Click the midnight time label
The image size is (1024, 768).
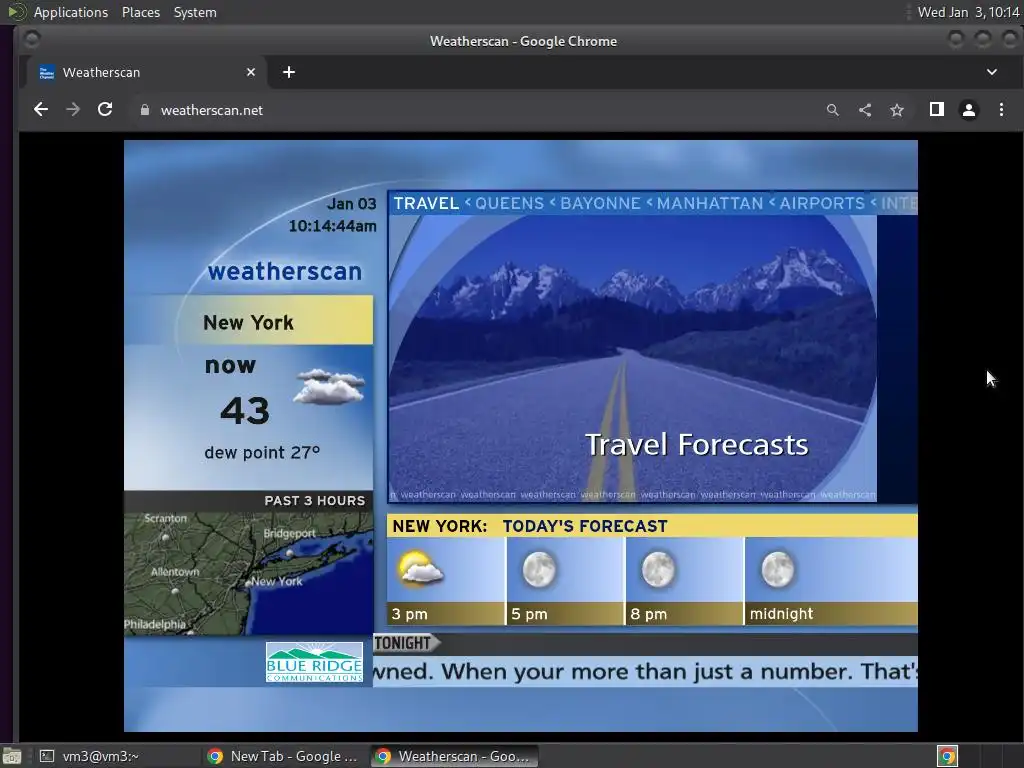tap(781, 614)
